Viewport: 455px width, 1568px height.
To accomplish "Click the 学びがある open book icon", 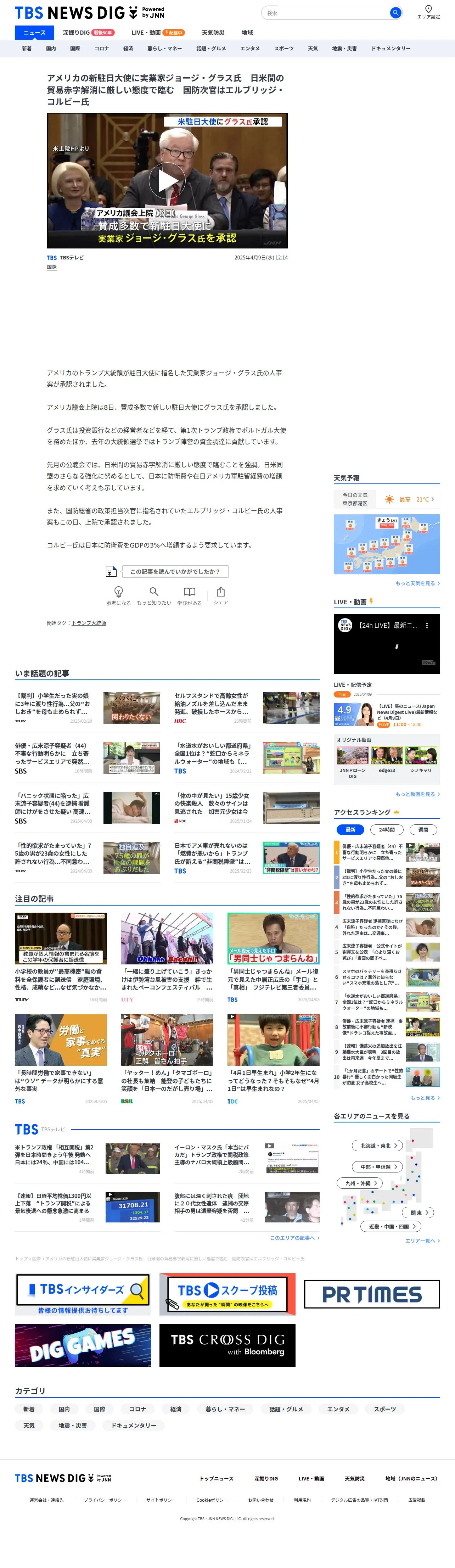I will pos(190,592).
